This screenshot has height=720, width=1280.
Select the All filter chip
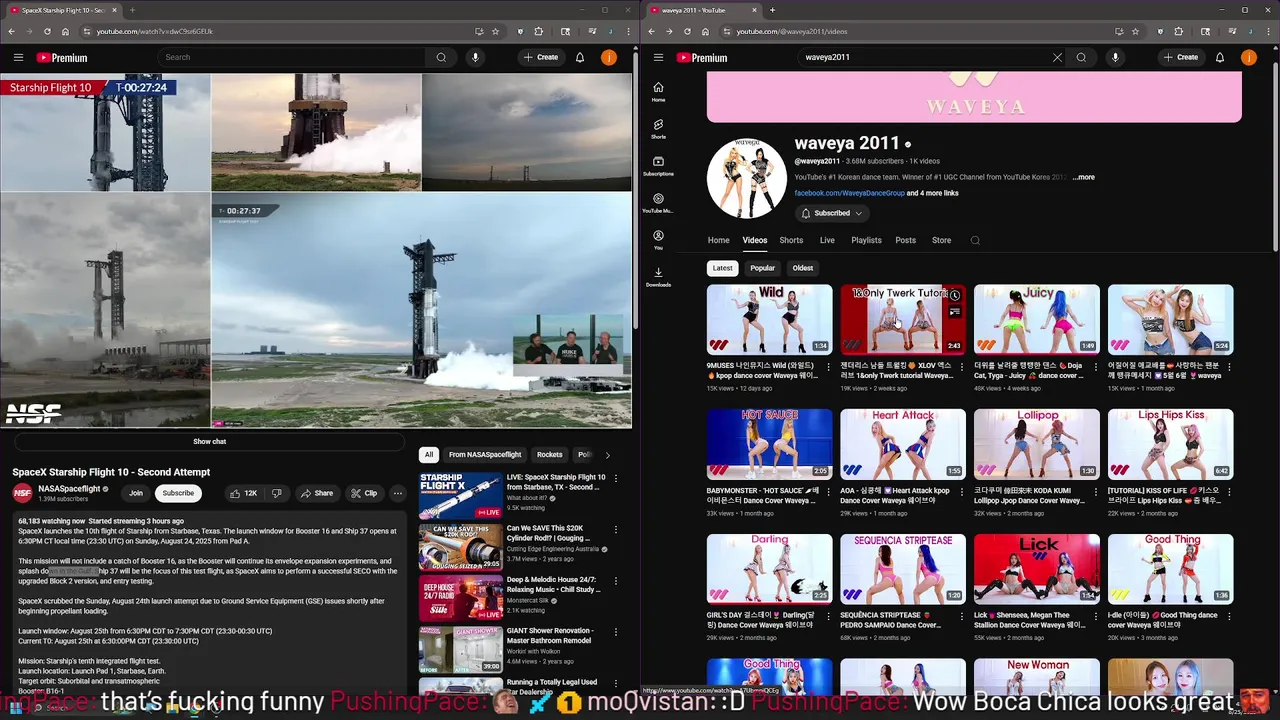(428, 455)
